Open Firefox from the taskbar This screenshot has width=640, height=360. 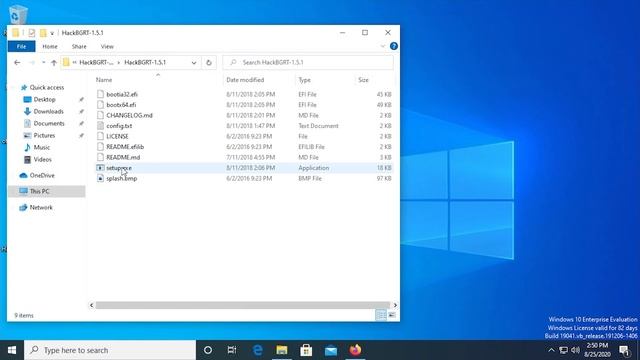click(355, 350)
